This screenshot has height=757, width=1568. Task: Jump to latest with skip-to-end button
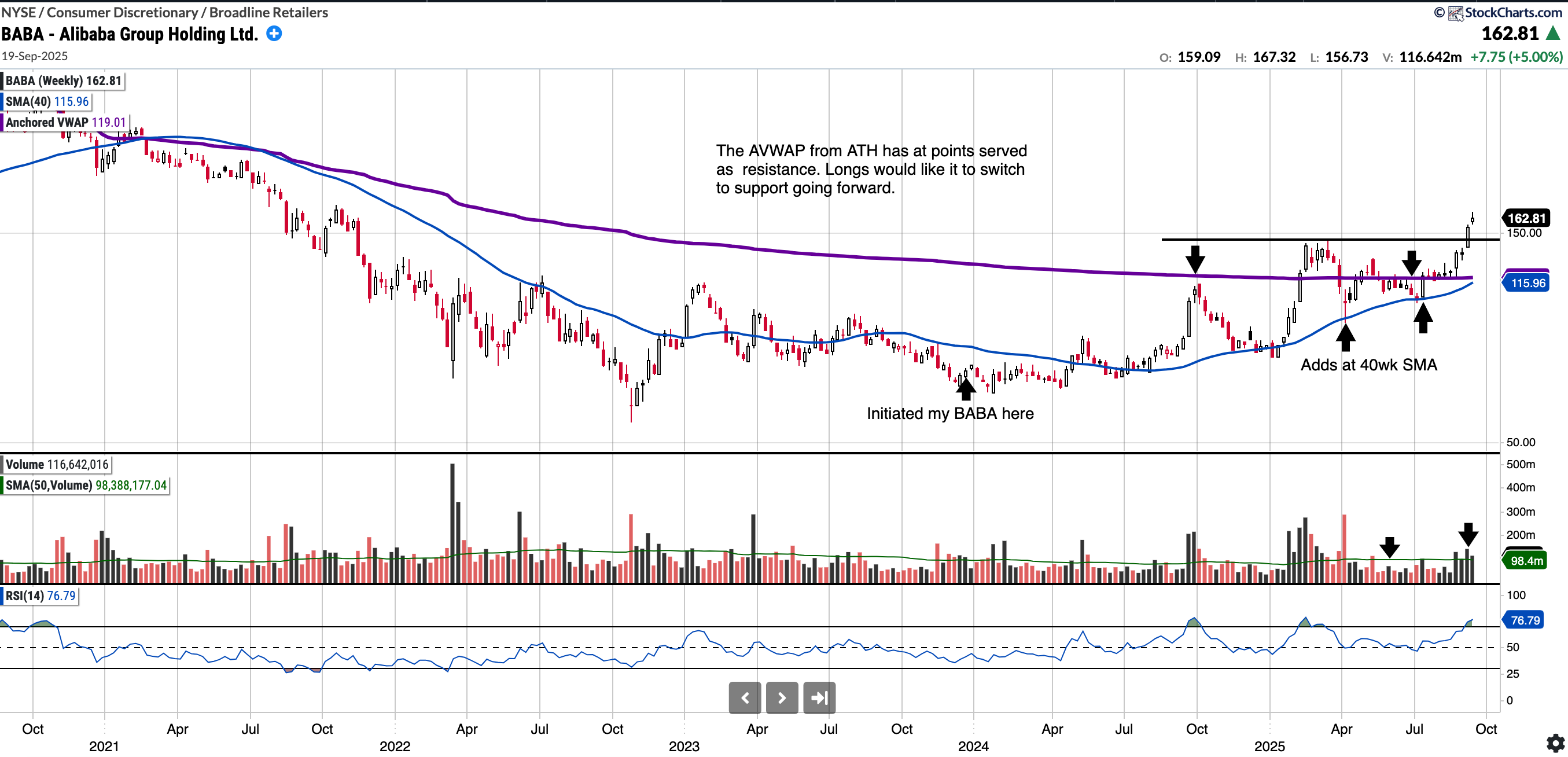[819, 697]
